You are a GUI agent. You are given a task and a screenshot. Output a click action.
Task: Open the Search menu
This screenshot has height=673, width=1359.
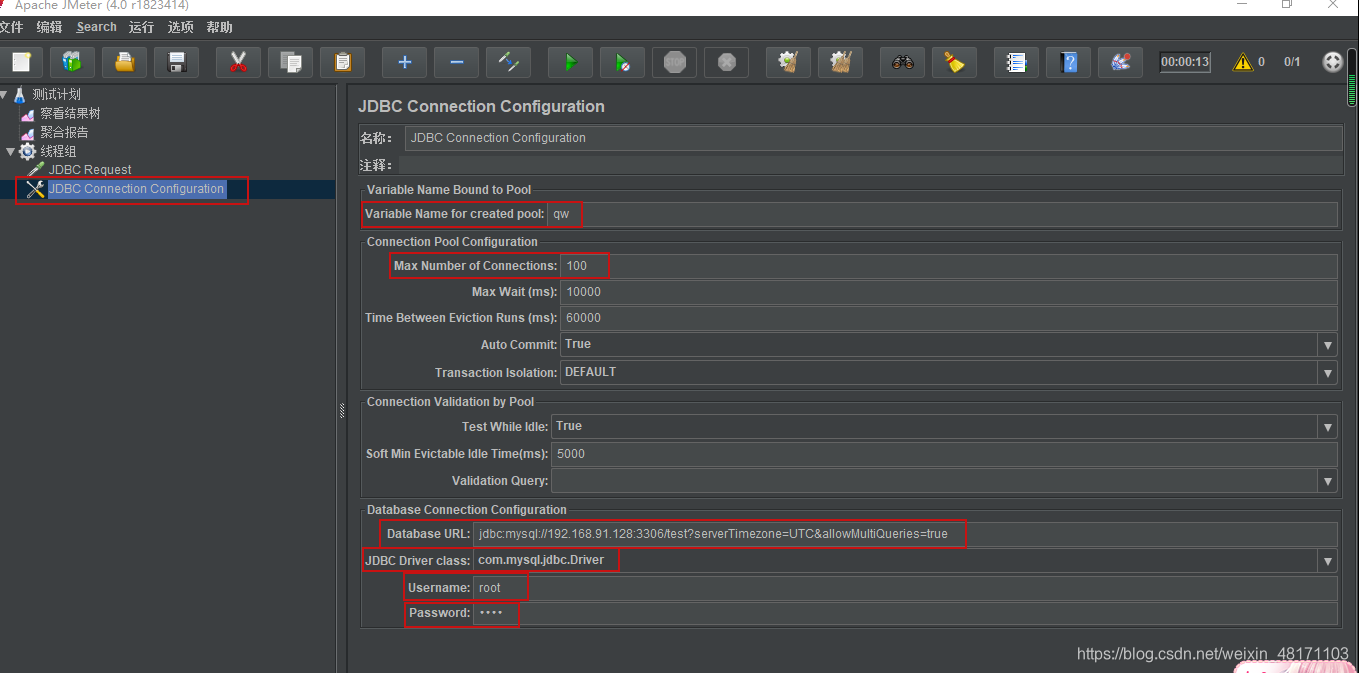point(96,27)
